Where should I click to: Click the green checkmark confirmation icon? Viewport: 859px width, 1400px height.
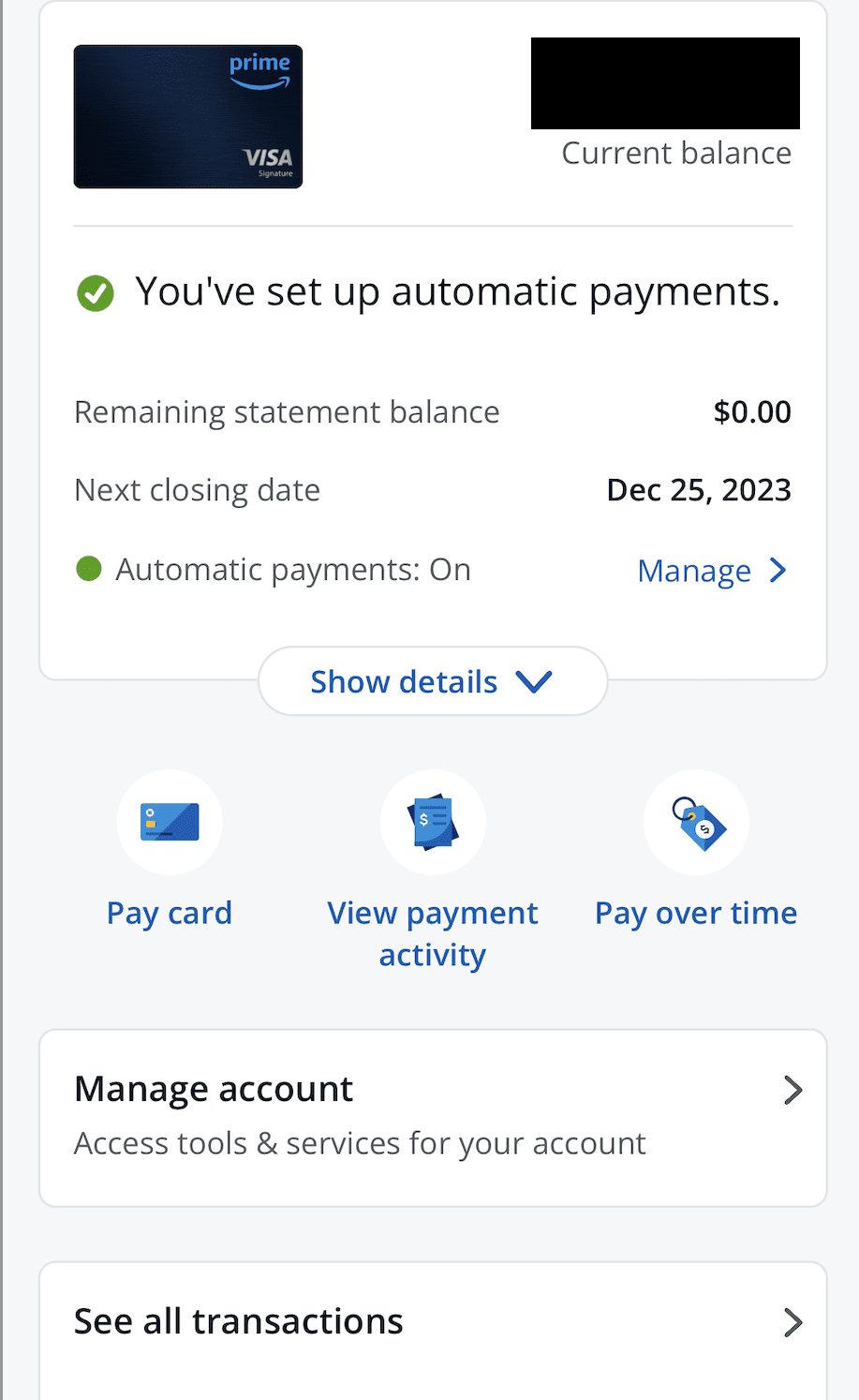coord(95,292)
